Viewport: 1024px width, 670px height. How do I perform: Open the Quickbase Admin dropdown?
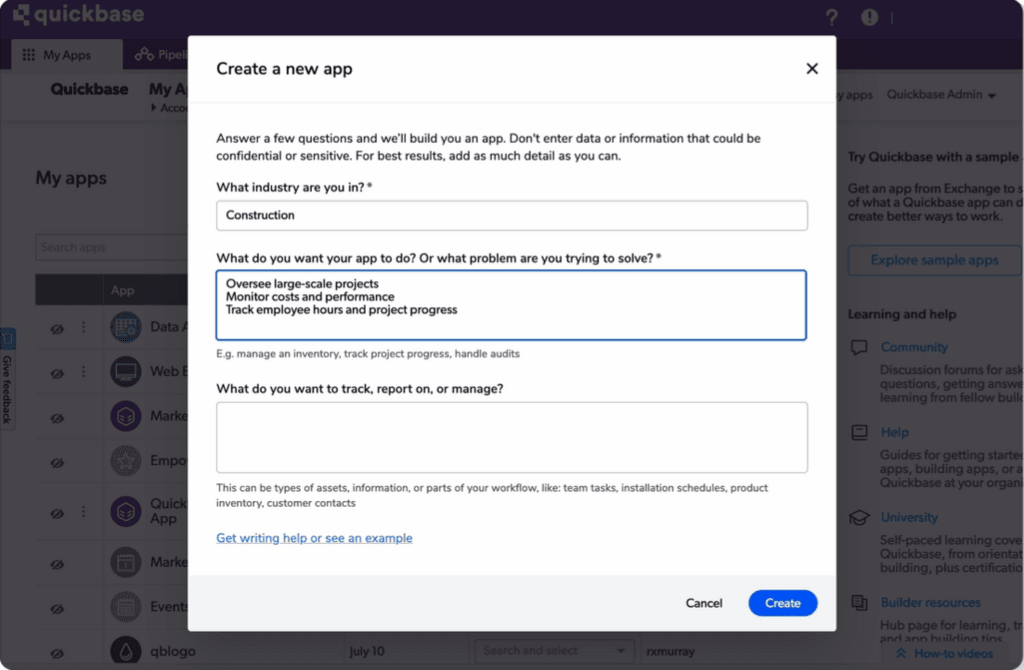[x=941, y=95]
